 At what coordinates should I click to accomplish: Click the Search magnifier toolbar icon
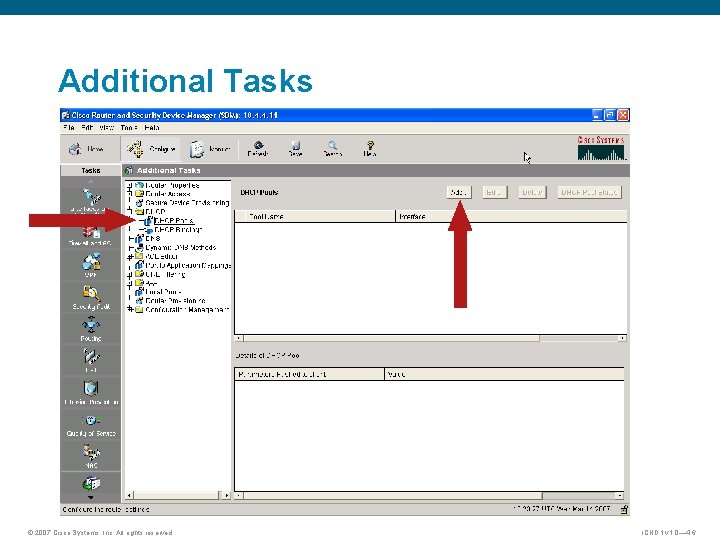pos(332,149)
